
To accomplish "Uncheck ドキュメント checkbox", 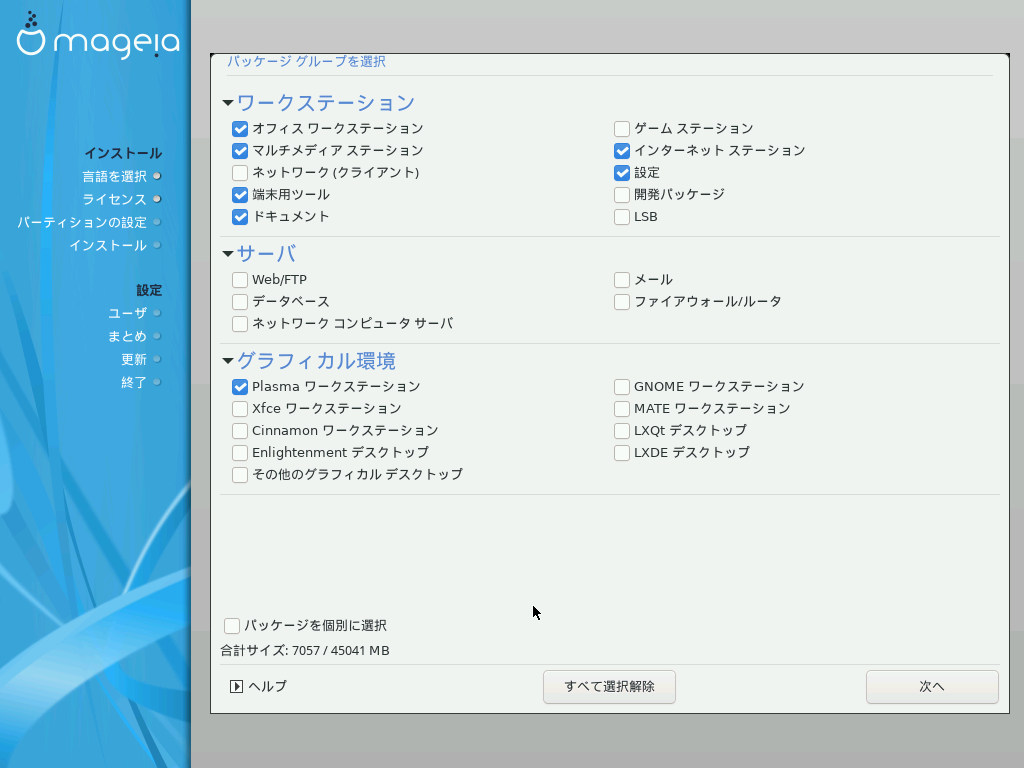I will [x=240, y=217].
